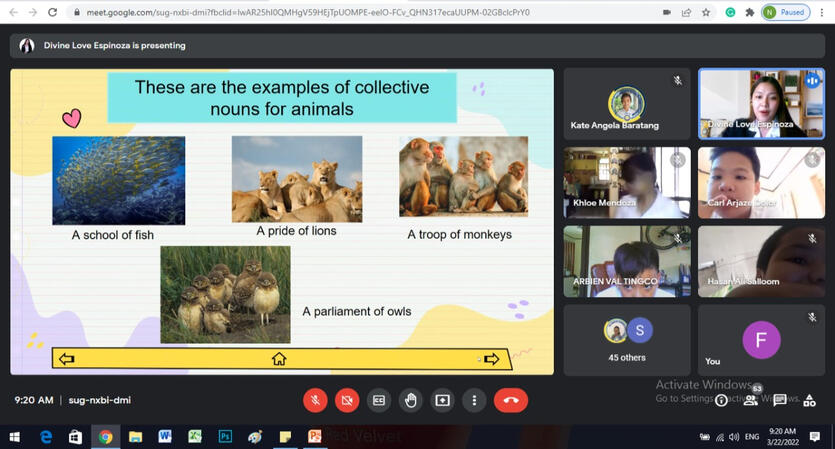Select Kate Angela Baratang's video tile
The height and width of the screenshot is (449, 835).
click(627, 102)
